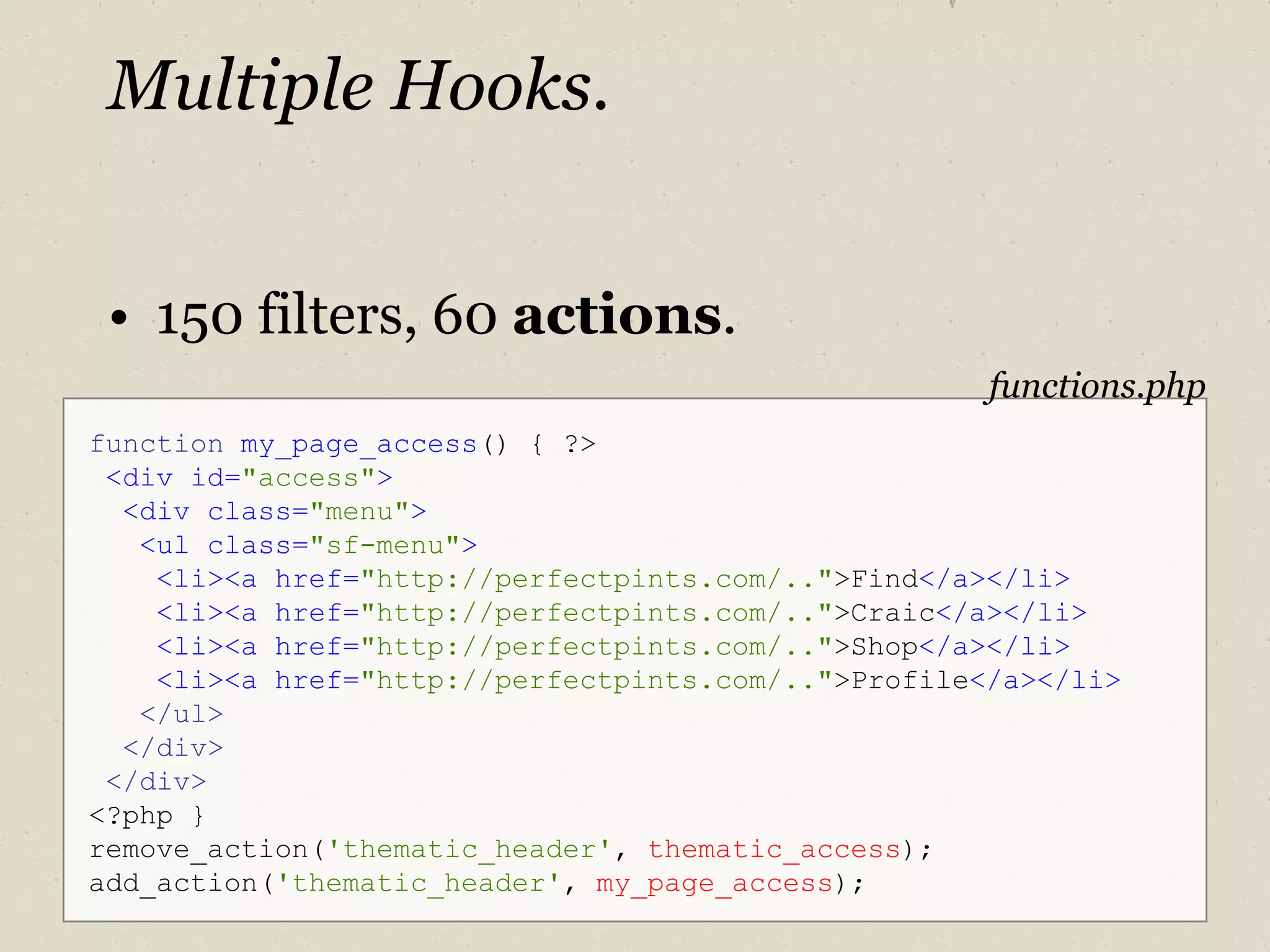Click the '<div id="access">' code line
Viewport: 1270px width, 952px height.
249,478
